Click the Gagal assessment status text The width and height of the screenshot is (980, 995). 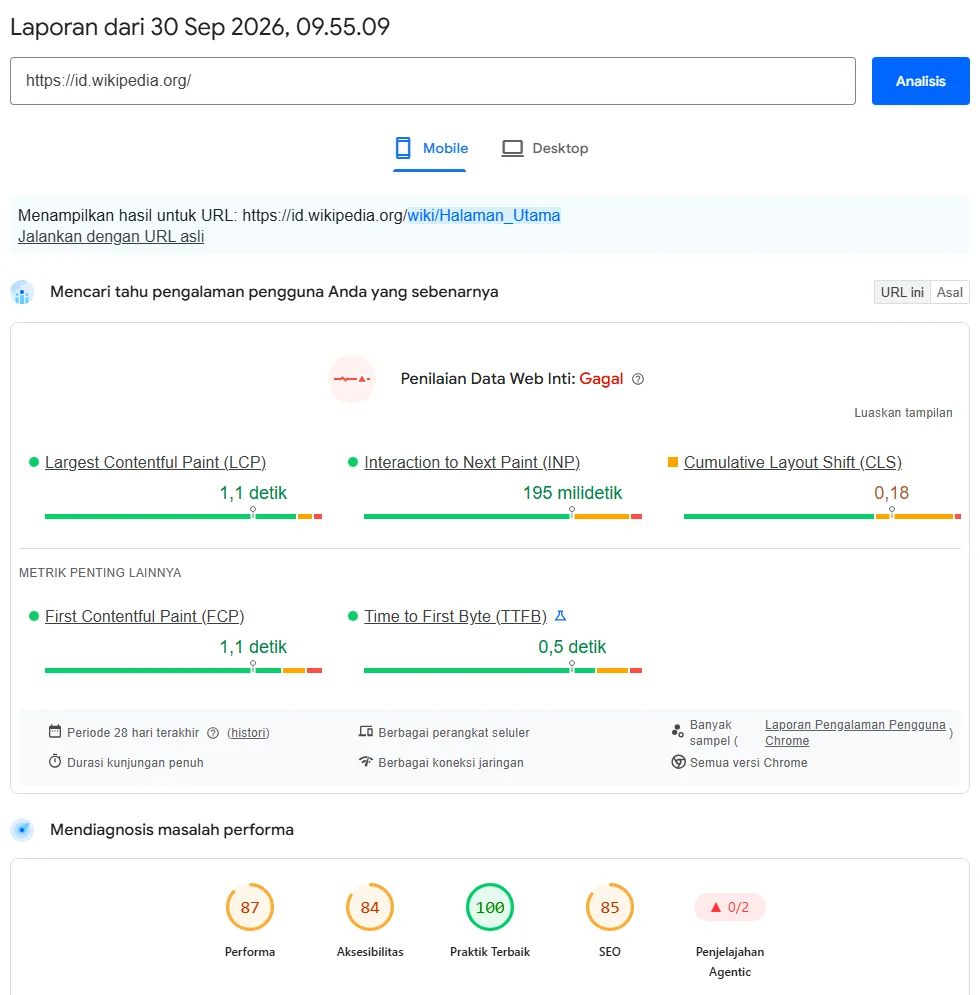[601, 379]
